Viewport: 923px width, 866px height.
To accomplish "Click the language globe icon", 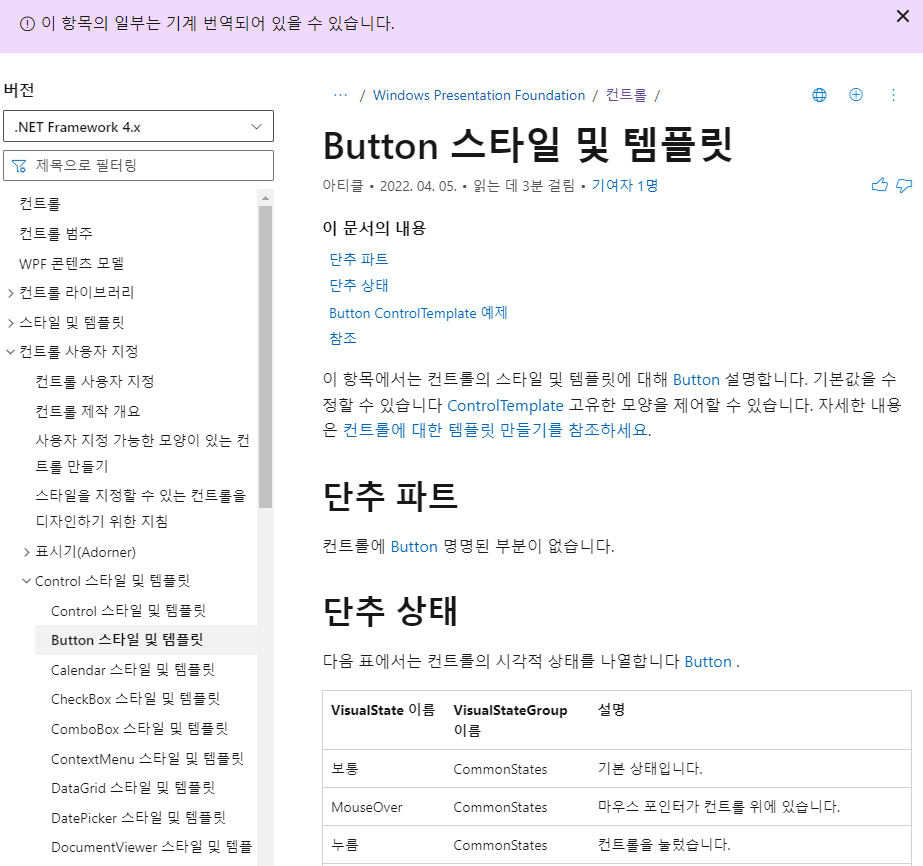I will 819,95.
